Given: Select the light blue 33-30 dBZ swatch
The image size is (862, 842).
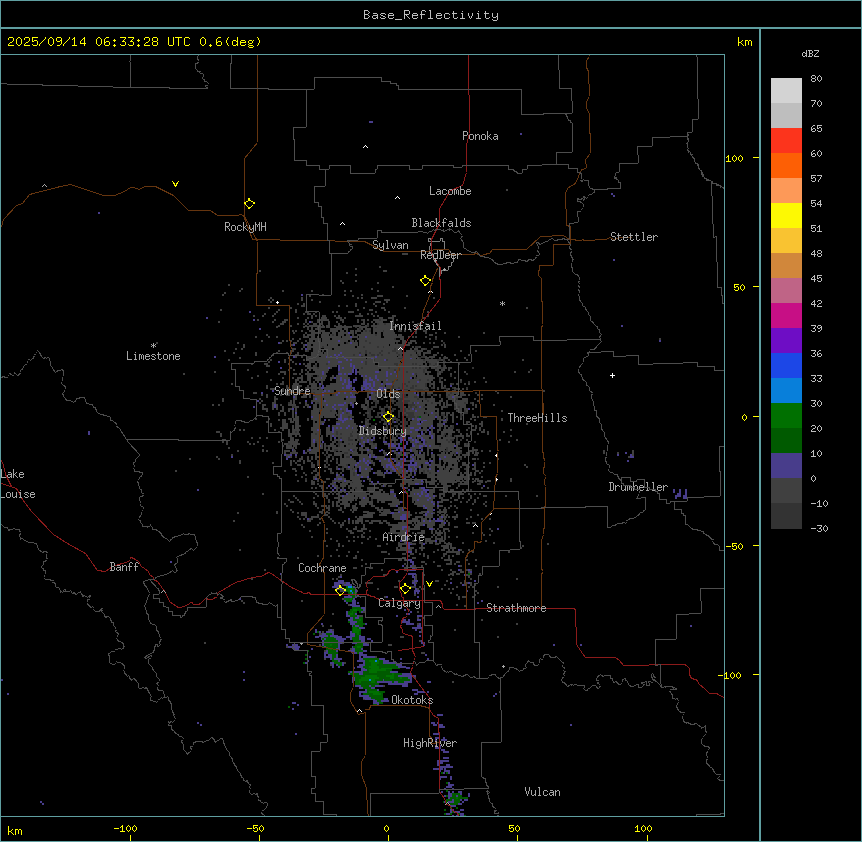Looking at the screenshot, I should coord(786,391).
